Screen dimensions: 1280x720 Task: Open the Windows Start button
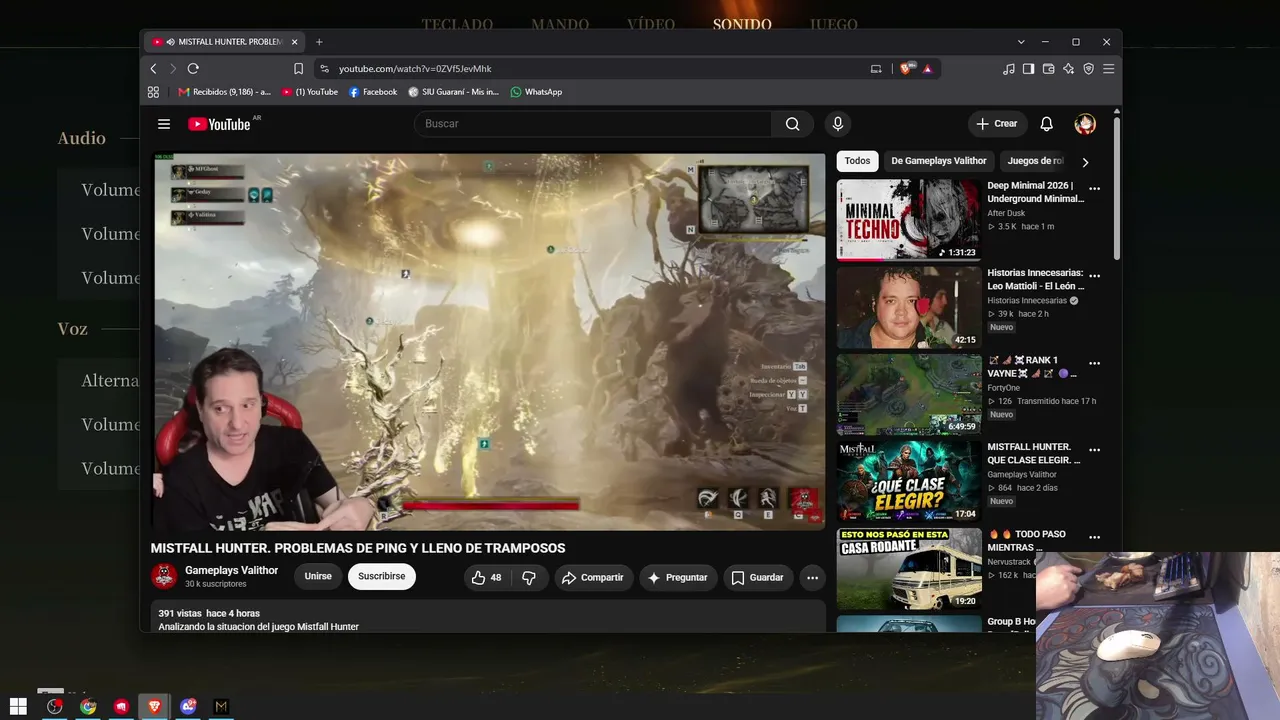coord(18,706)
